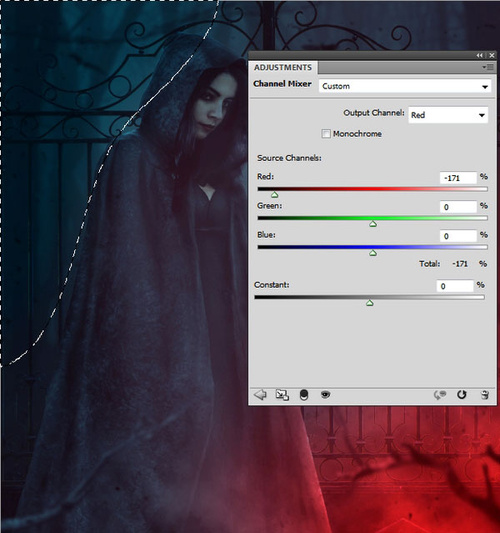The height and width of the screenshot is (533, 500).
Task: Reset adjustment to defaults icon
Action: tap(462, 395)
